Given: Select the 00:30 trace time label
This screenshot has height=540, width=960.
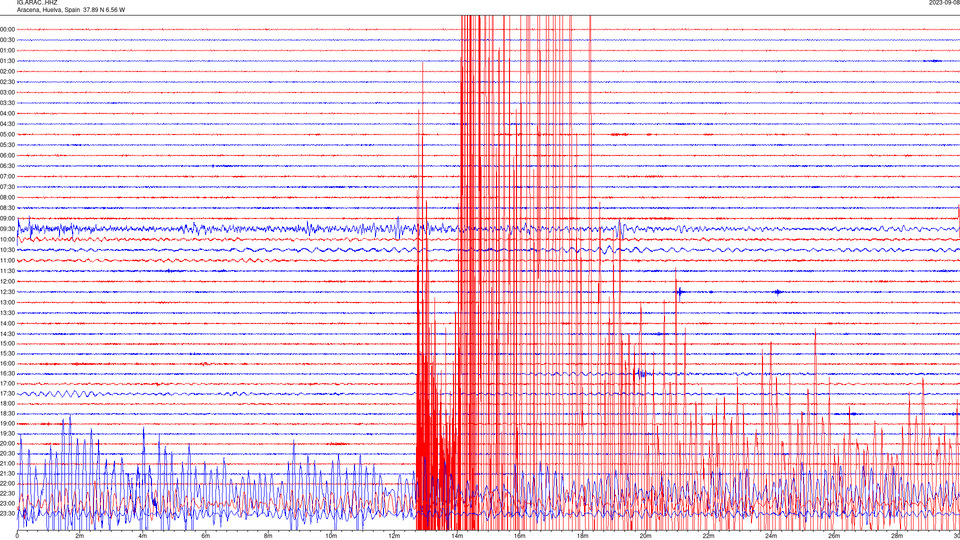Looking at the screenshot, I should point(7,40).
